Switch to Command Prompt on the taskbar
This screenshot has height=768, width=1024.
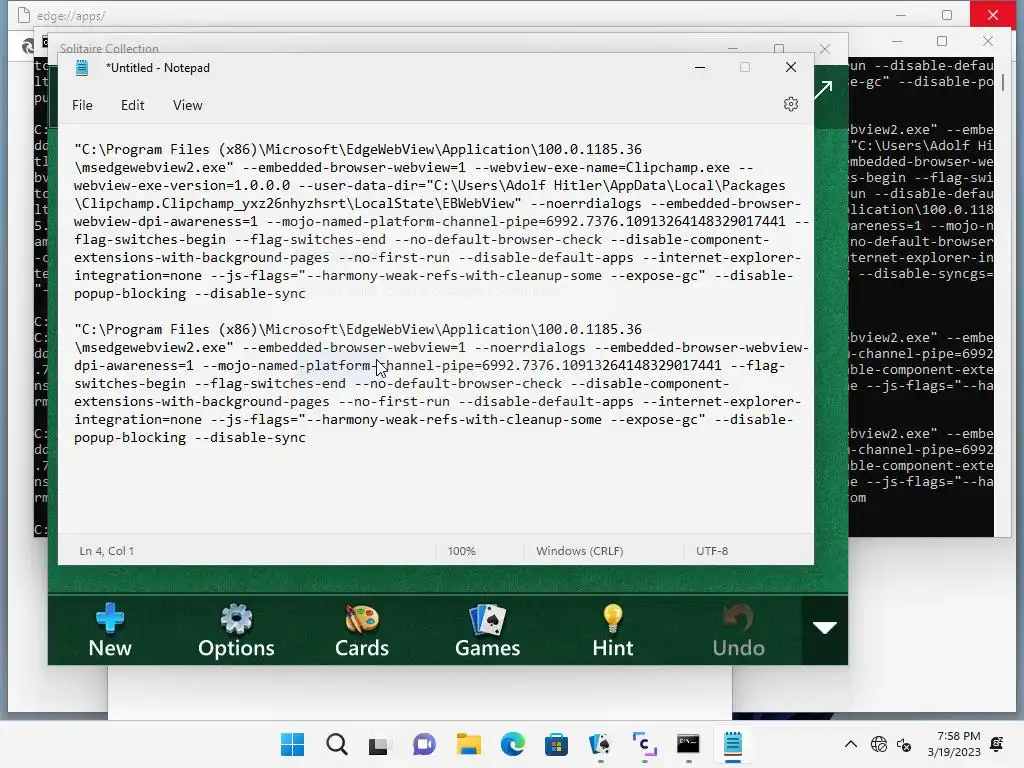[688, 744]
